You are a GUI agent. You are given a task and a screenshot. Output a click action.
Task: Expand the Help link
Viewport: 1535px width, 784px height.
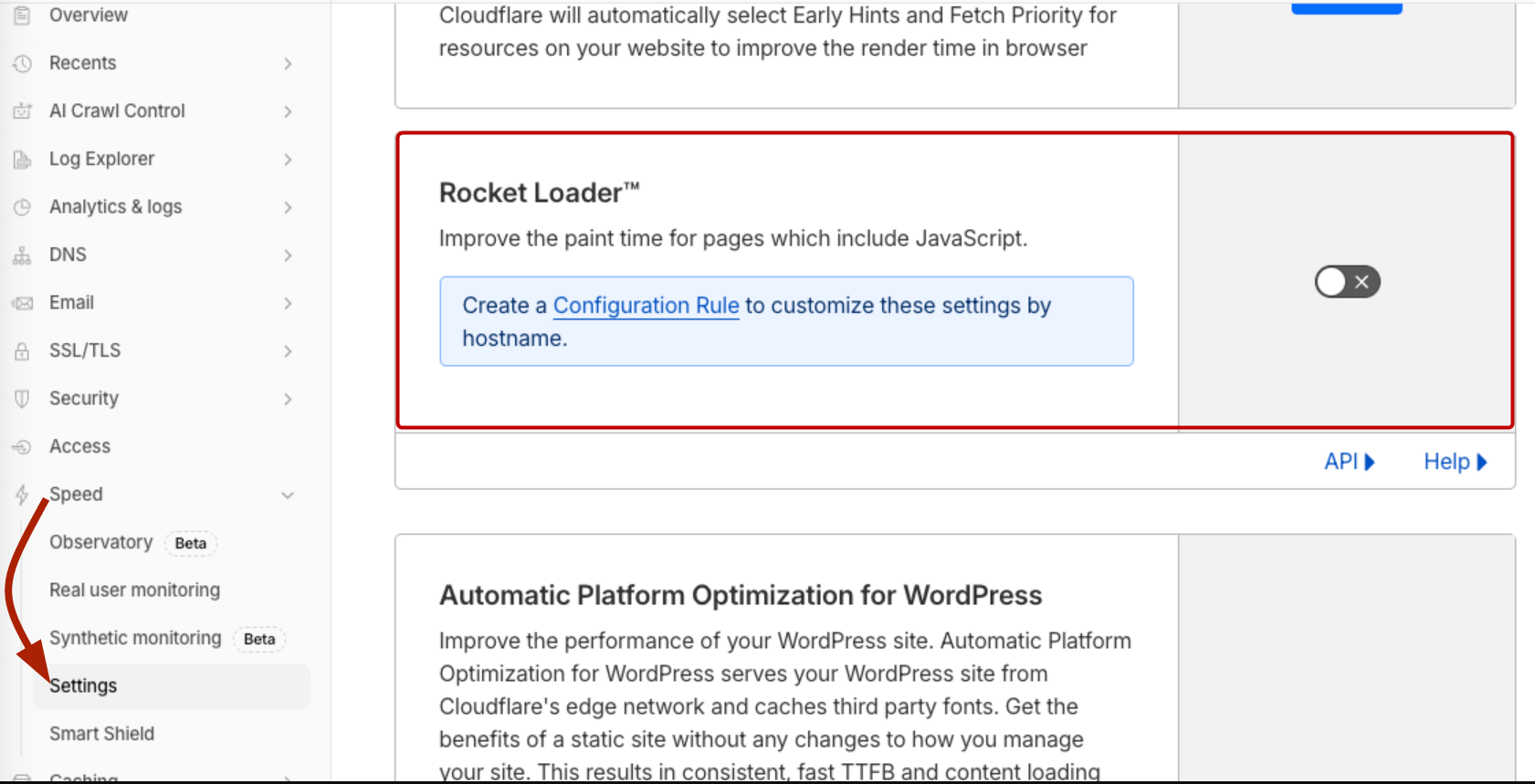pos(1456,462)
